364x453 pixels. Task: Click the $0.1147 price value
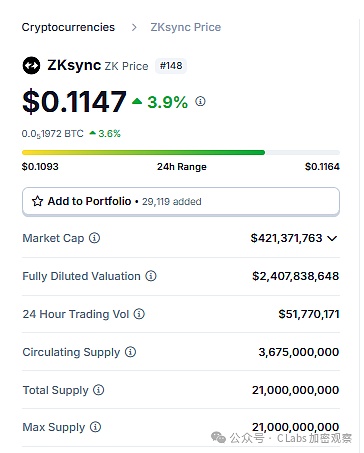[74, 101]
